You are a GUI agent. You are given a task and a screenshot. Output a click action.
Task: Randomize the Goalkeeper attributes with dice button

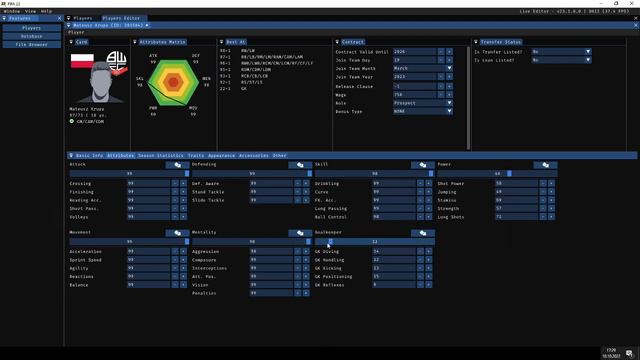pos(423,233)
